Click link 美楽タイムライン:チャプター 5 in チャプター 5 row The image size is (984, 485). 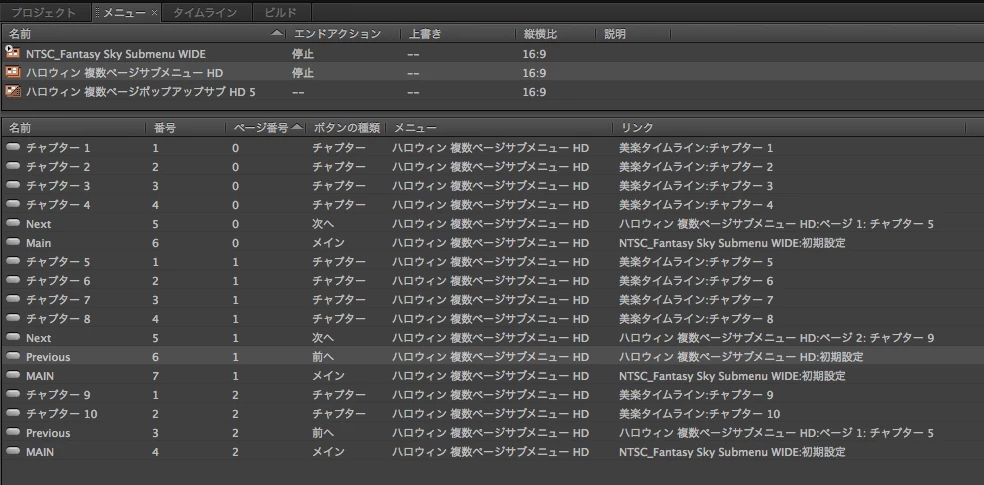[696, 262]
